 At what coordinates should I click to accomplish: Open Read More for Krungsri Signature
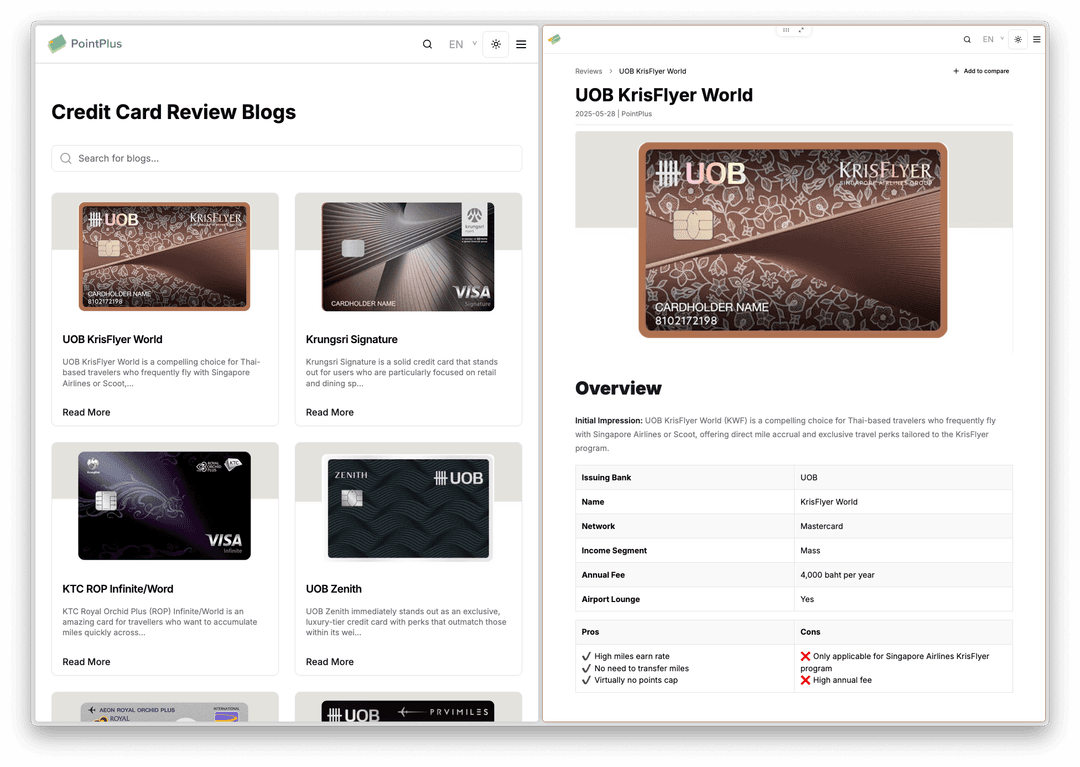tap(330, 412)
